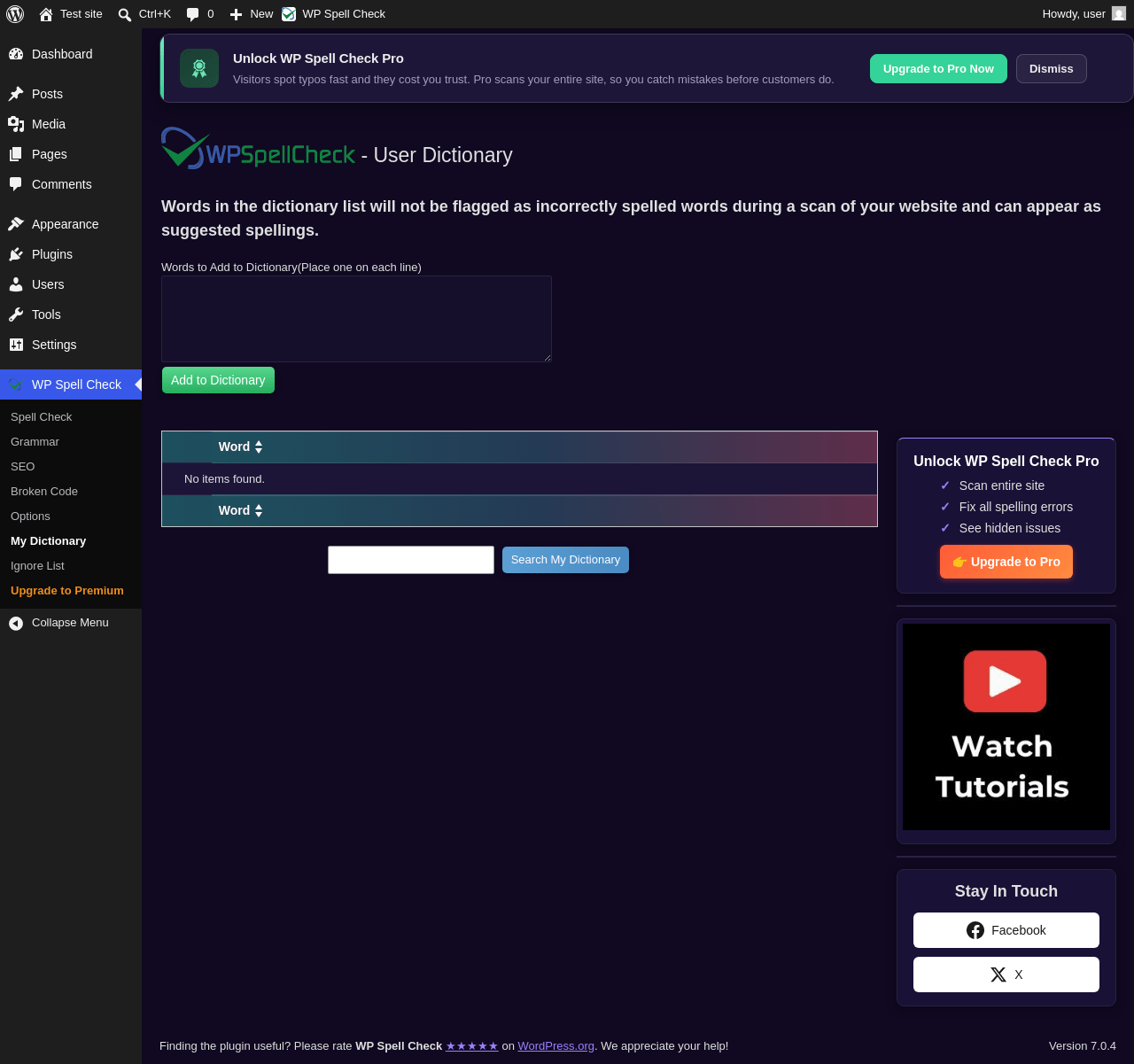Click the Facebook logo icon
The width and height of the screenshot is (1134, 1064).
pos(975,930)
